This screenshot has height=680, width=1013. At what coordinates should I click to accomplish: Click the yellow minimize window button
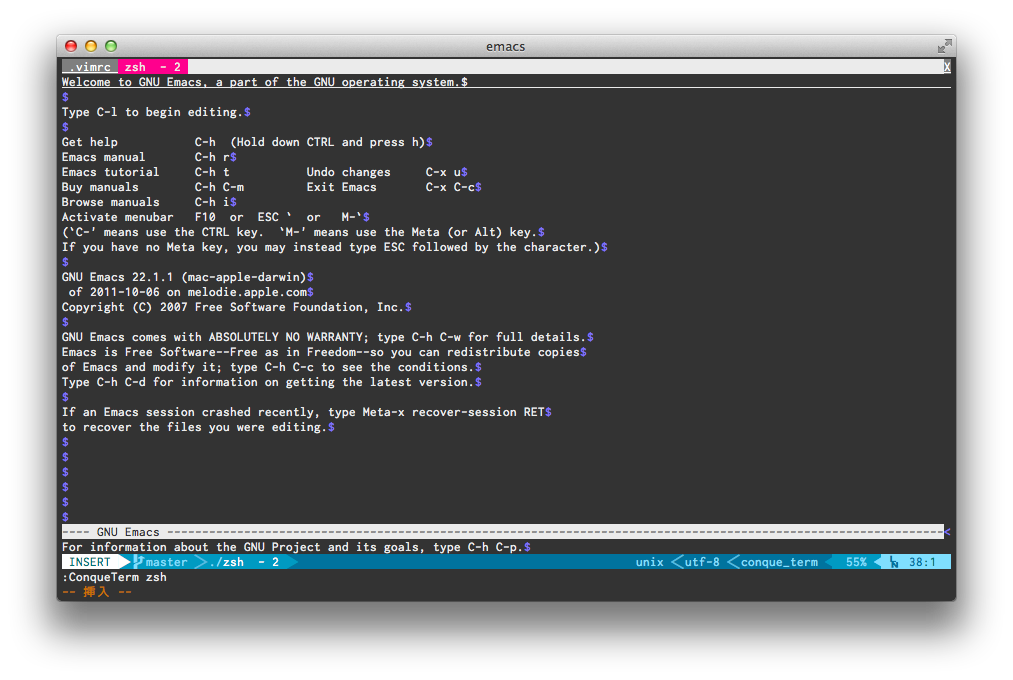click(91, 46)
